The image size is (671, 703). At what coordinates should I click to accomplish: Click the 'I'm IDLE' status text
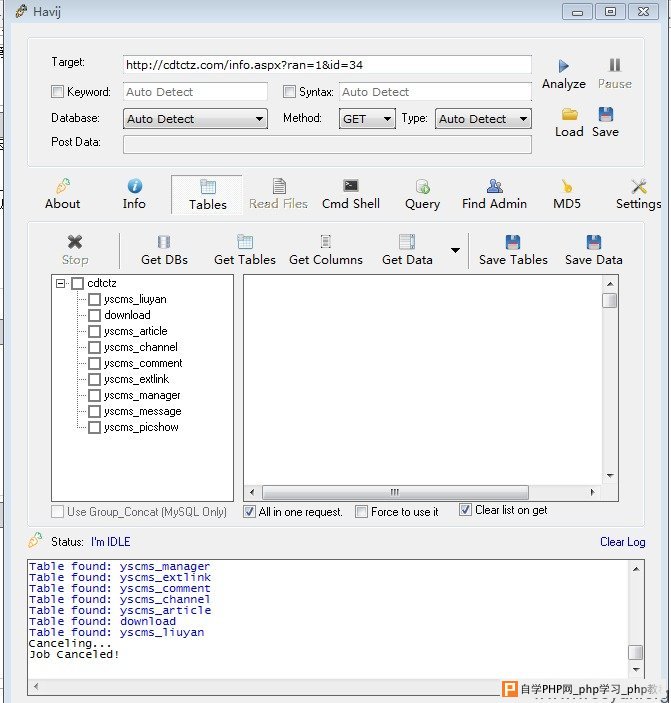111,542
